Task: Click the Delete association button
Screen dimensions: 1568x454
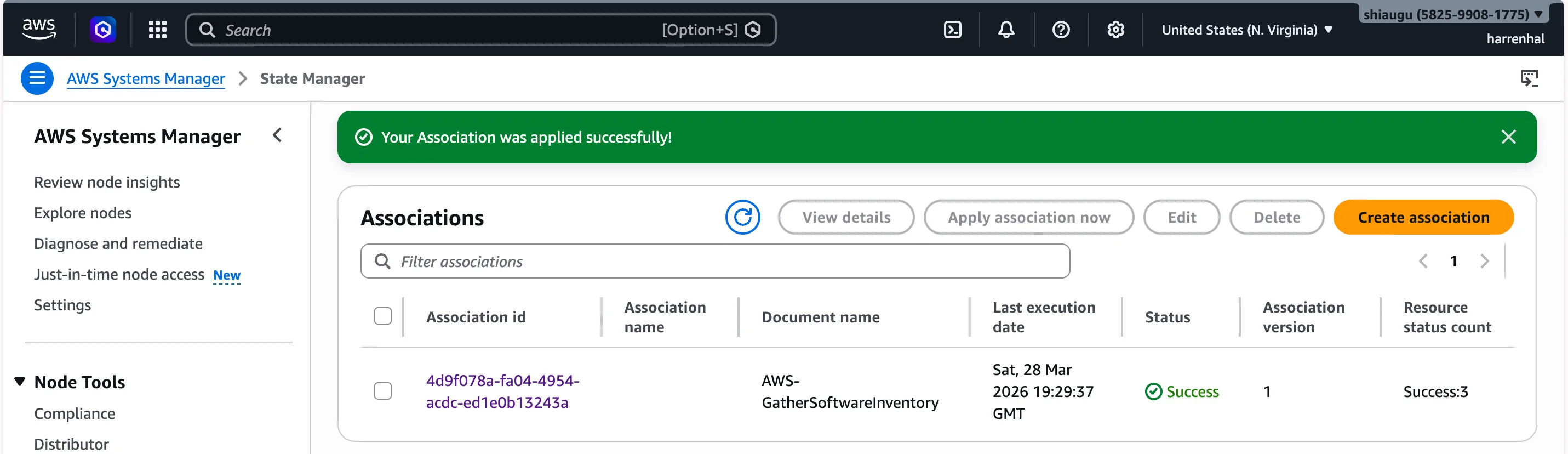Action: [1277, 218]
